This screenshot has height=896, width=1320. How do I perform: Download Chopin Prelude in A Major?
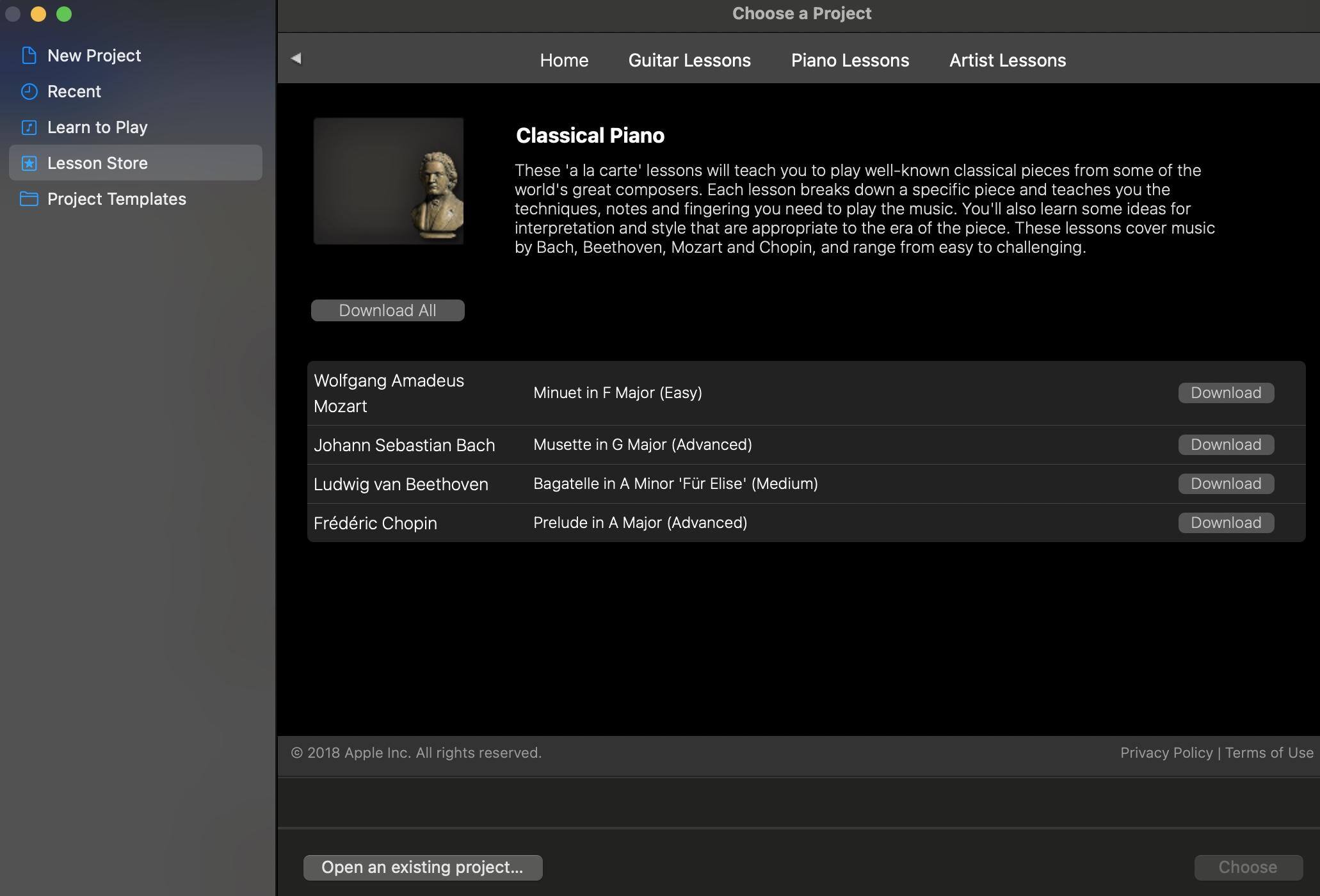pos(1225,523)
